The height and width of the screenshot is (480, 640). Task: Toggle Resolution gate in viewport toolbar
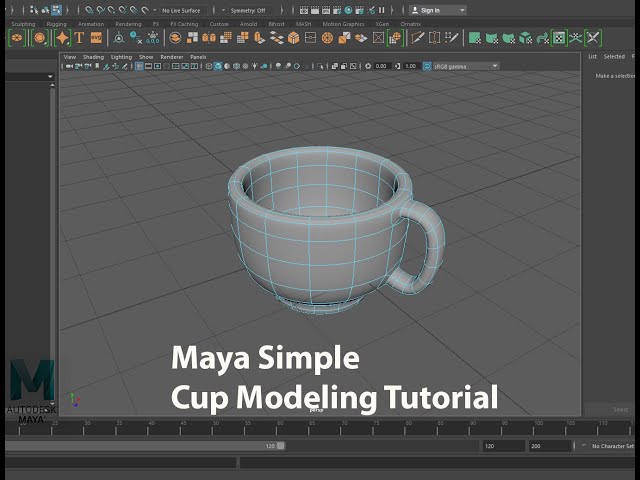tap(157, 66)
